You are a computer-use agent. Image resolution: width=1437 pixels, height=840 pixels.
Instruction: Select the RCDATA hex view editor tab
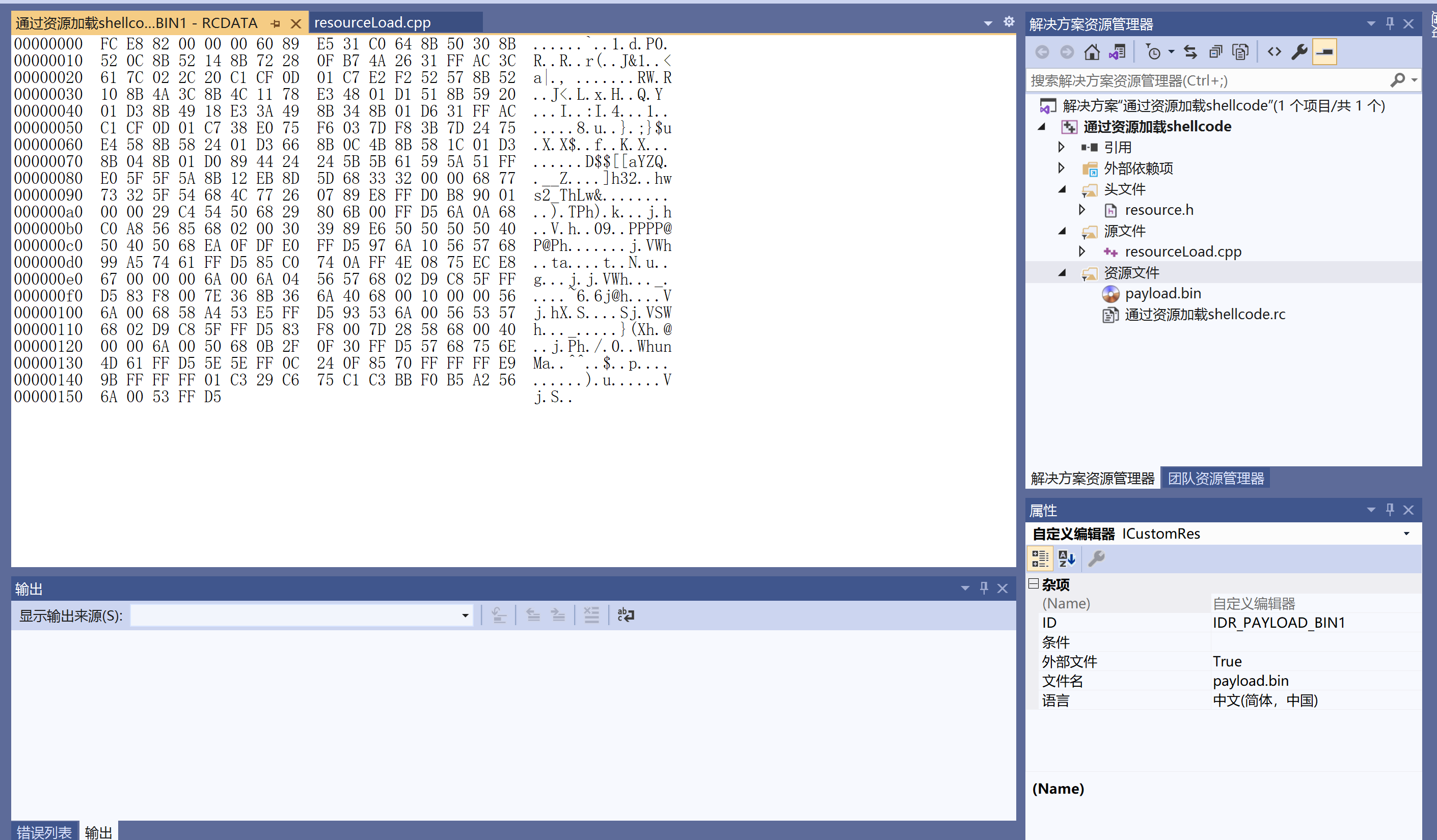tap(137, 23)
